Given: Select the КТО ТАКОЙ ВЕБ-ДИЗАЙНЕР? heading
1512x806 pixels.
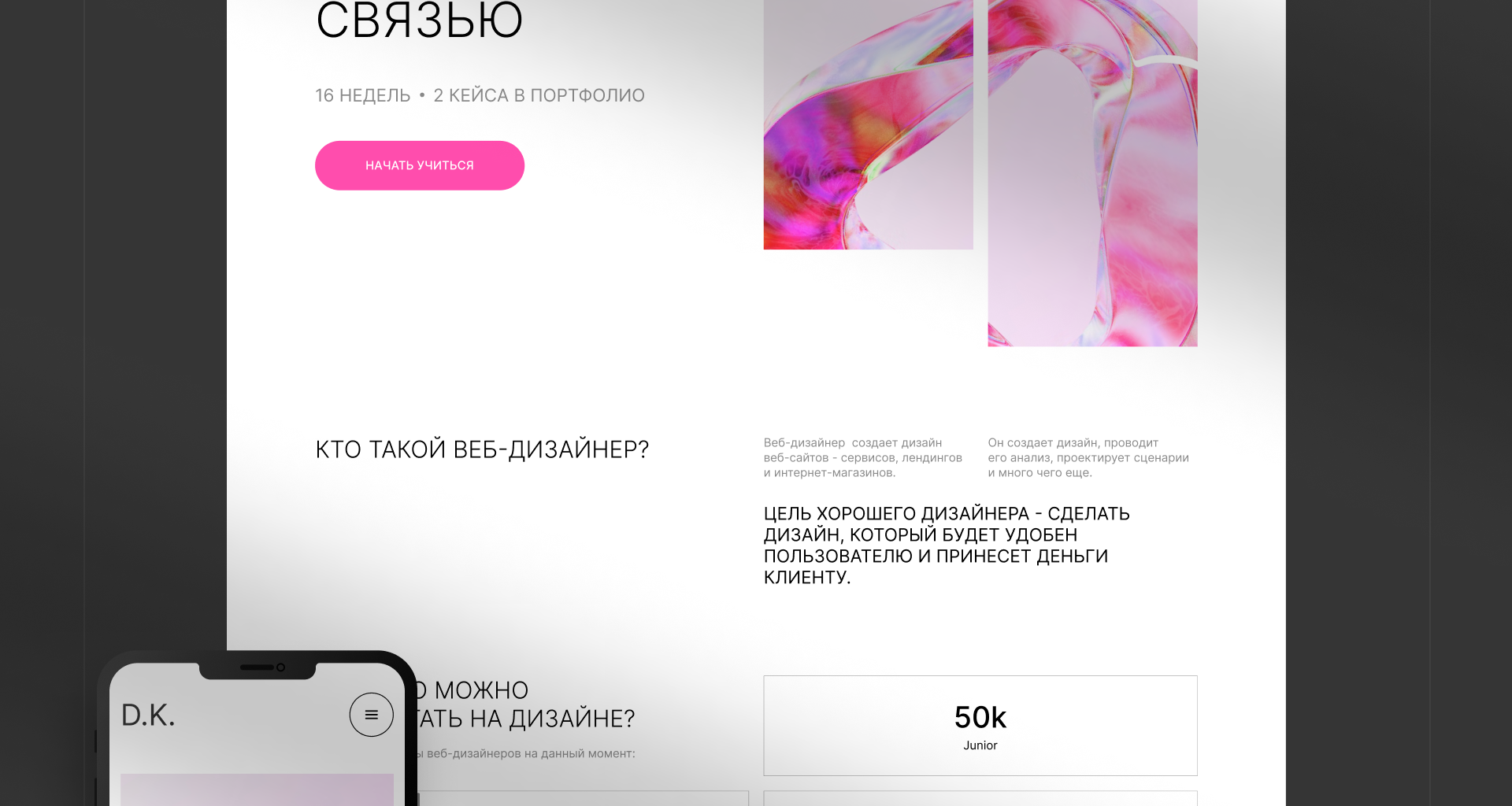Looking at the screenshot, I should pos(482,449).
